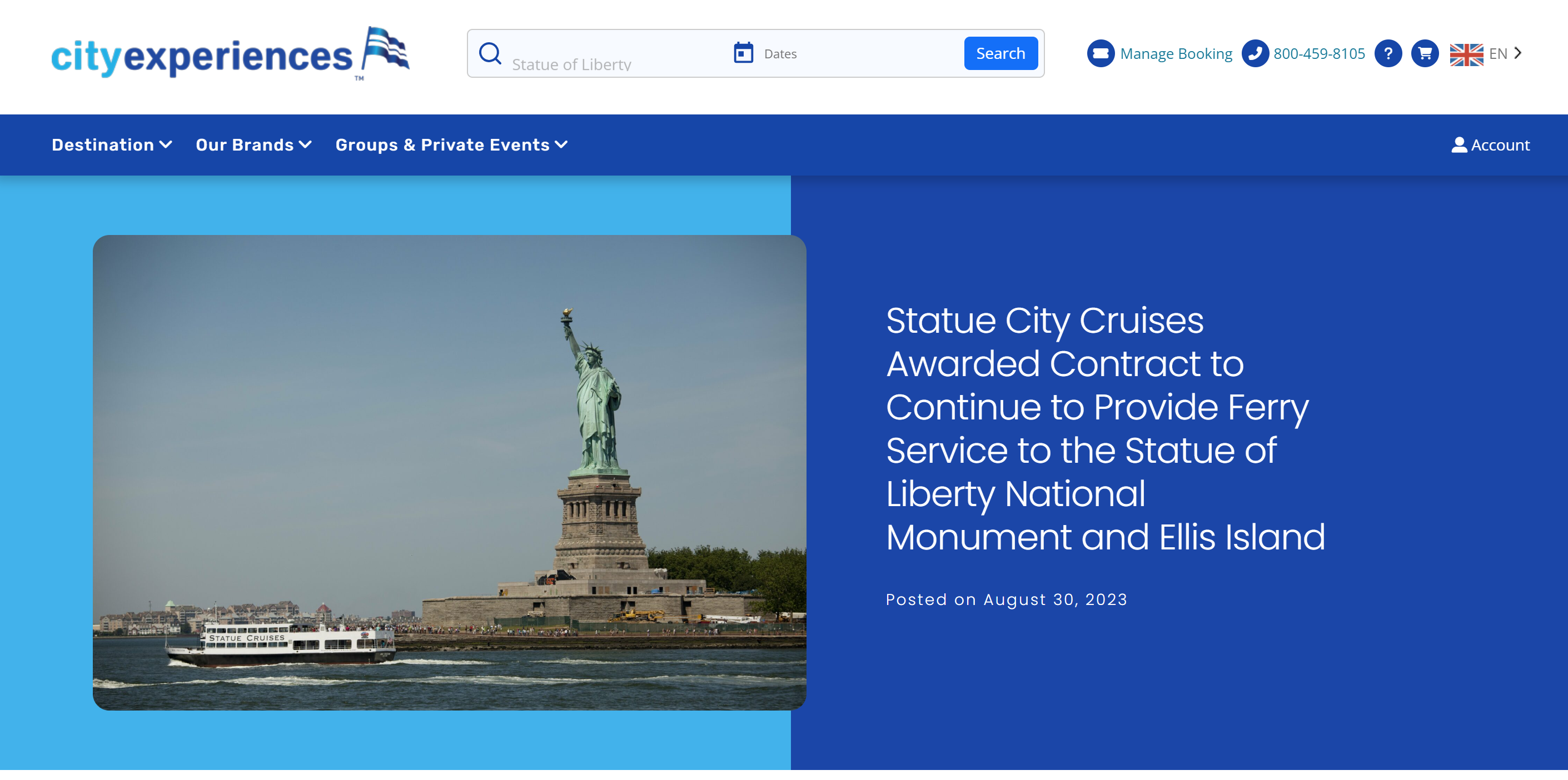Expand the Our Brands chevron

[305, 145]
